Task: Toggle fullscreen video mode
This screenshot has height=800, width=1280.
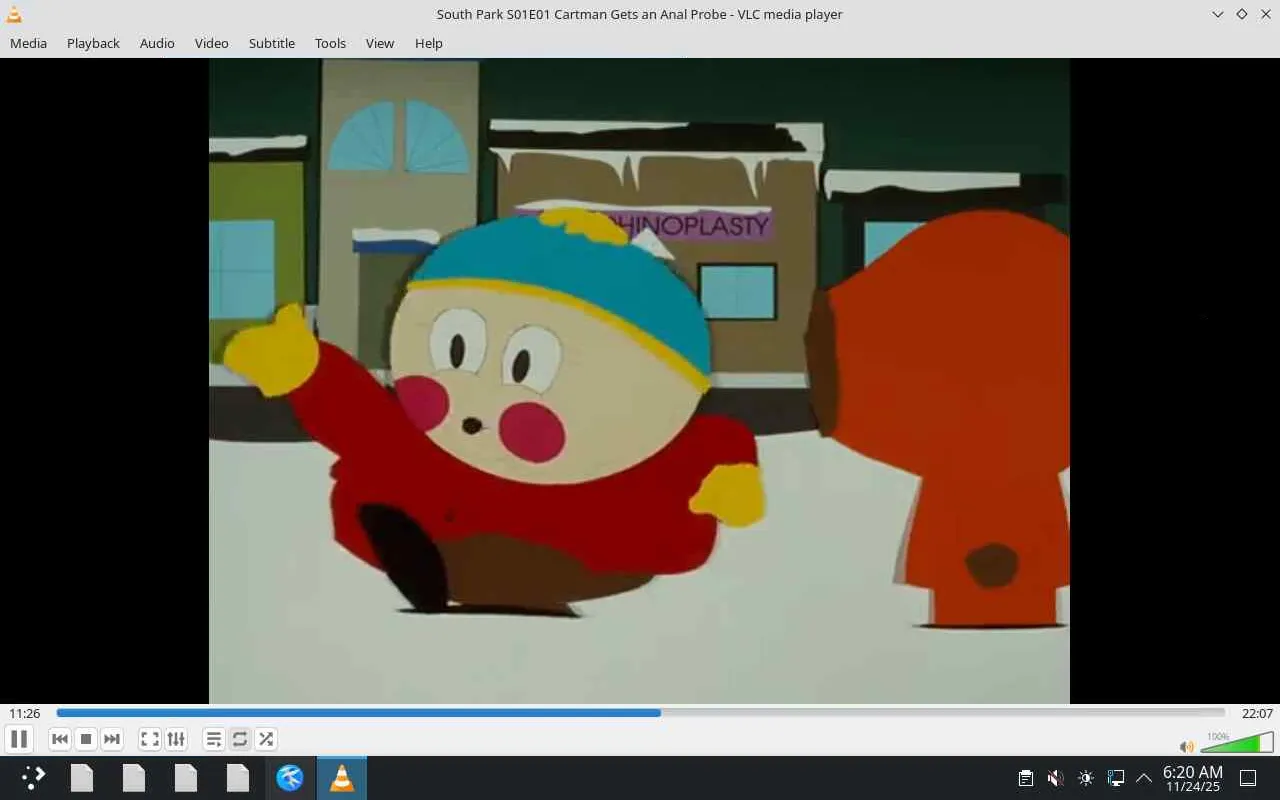Action: point(150,739)
